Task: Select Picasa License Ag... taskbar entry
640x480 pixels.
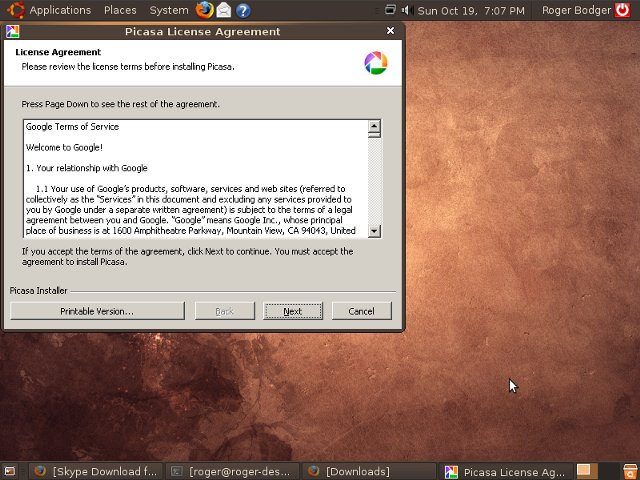Action: (x=505, y=471)
